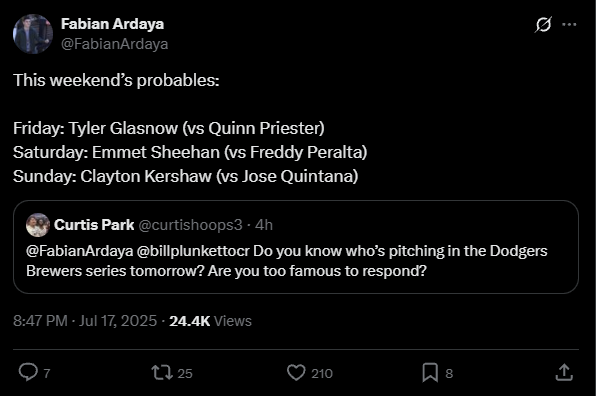Click the @curtishoops3 handle
The image size is (596, 396).
click(190, 225)
